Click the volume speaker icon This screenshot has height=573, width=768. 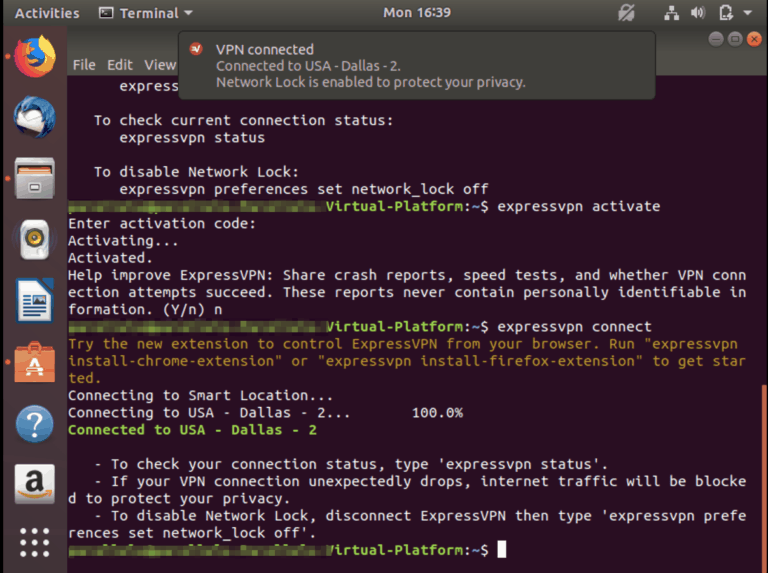697,13
